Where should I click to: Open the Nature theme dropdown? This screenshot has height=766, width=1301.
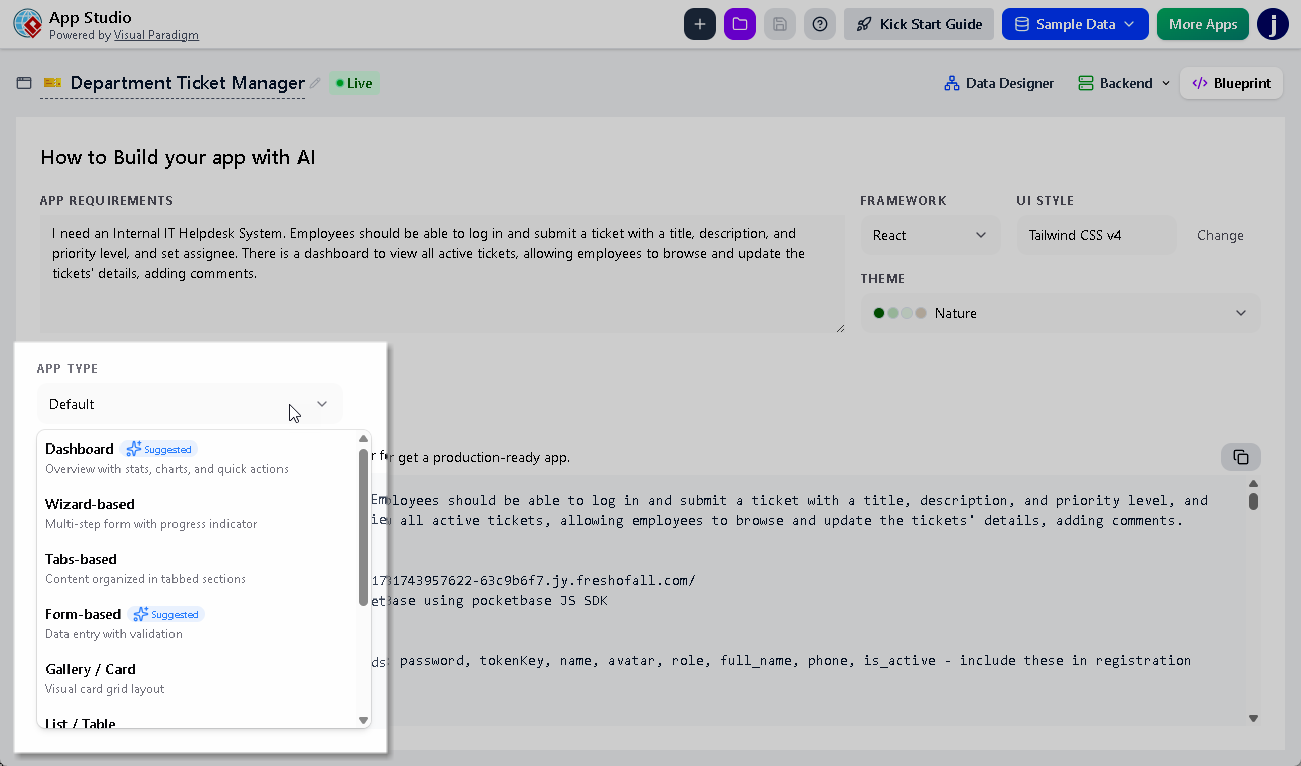point(1060,313)
